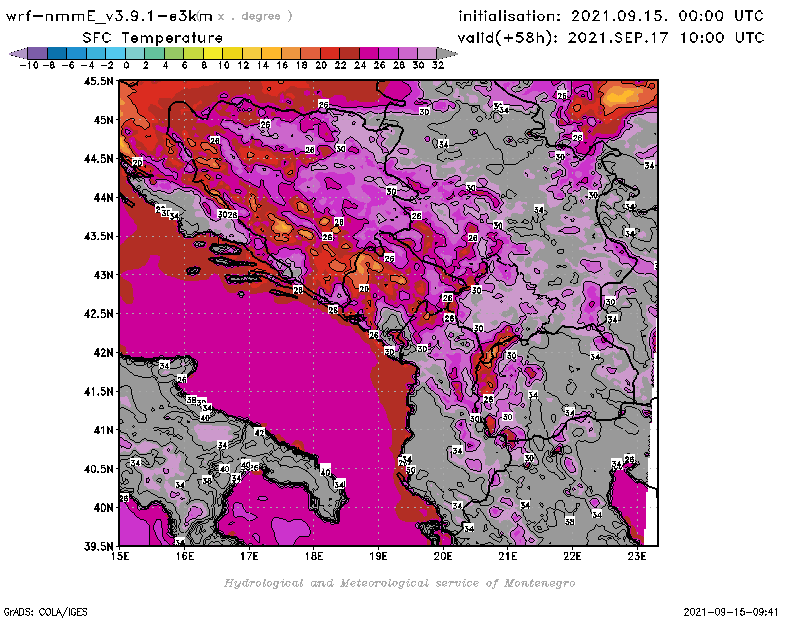Screen dimensions: 800x618
Task: Click the 'Hydrological and Meteorological service of Montenegro' caption
Action: [x=399, y=583]
